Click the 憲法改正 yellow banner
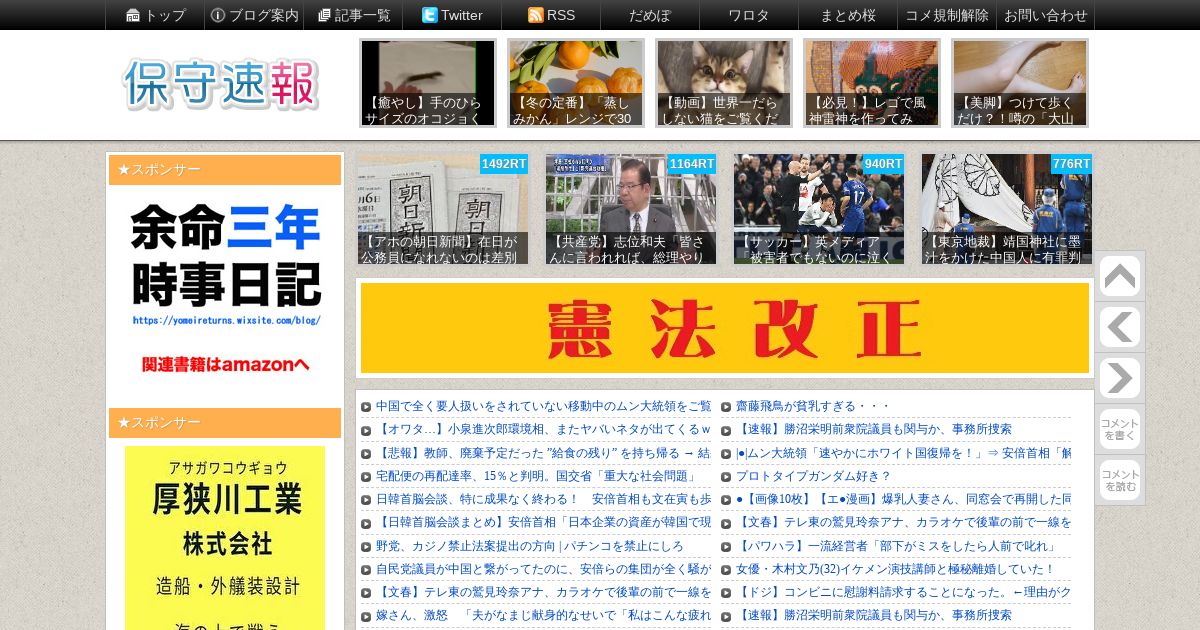The image size is (1200, 630). point(725,328)
